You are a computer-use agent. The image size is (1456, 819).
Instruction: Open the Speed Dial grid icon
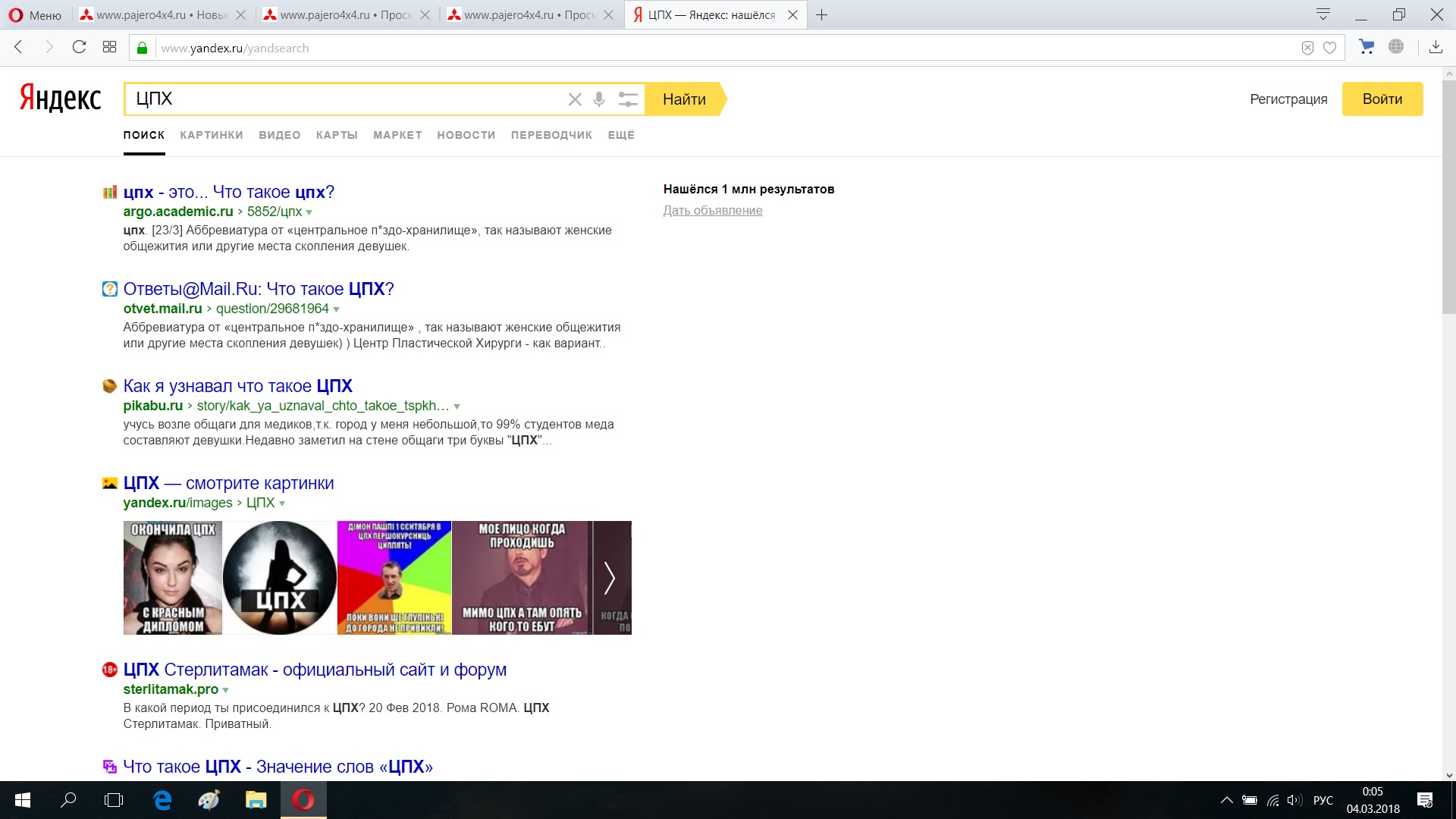109,47
